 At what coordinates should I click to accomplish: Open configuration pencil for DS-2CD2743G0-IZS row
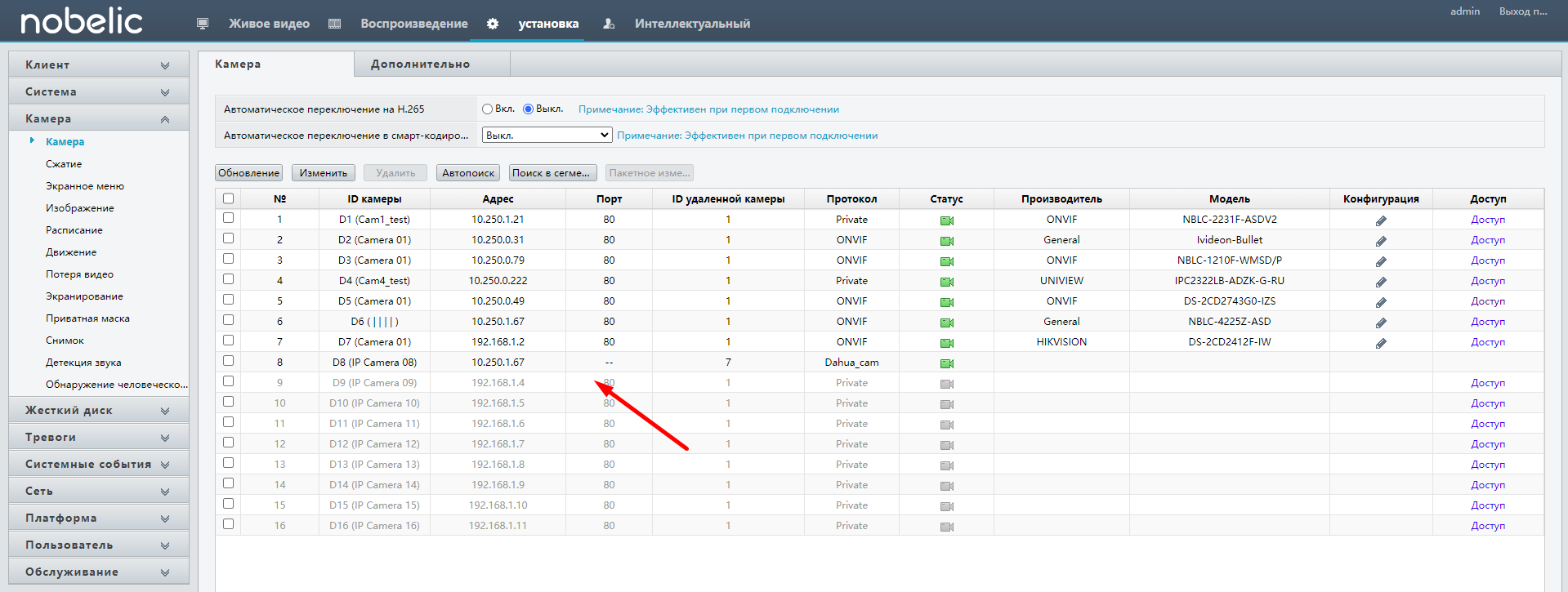(1381, 302)
